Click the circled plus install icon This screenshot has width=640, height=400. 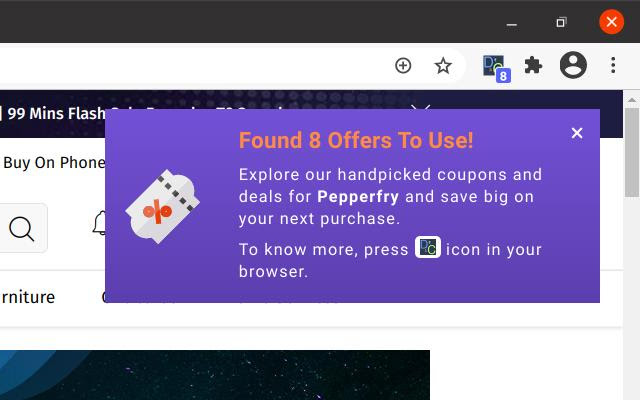pos(403,66)
